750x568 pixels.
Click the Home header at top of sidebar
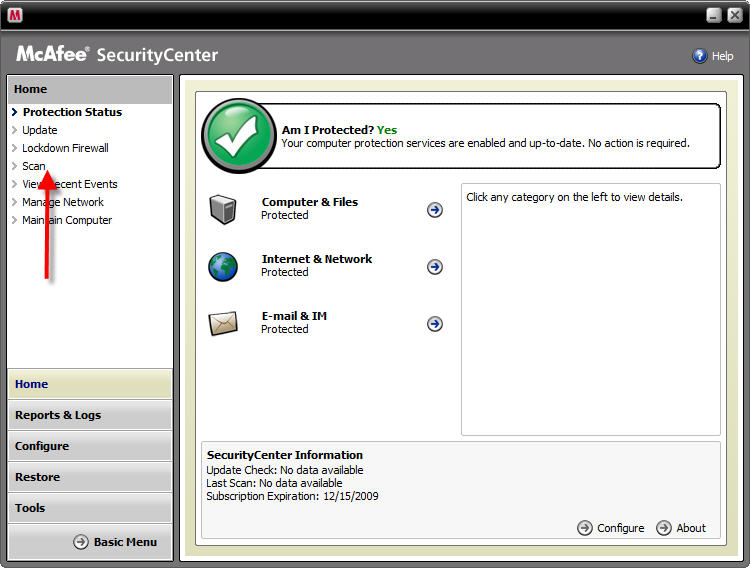[90, 89]
